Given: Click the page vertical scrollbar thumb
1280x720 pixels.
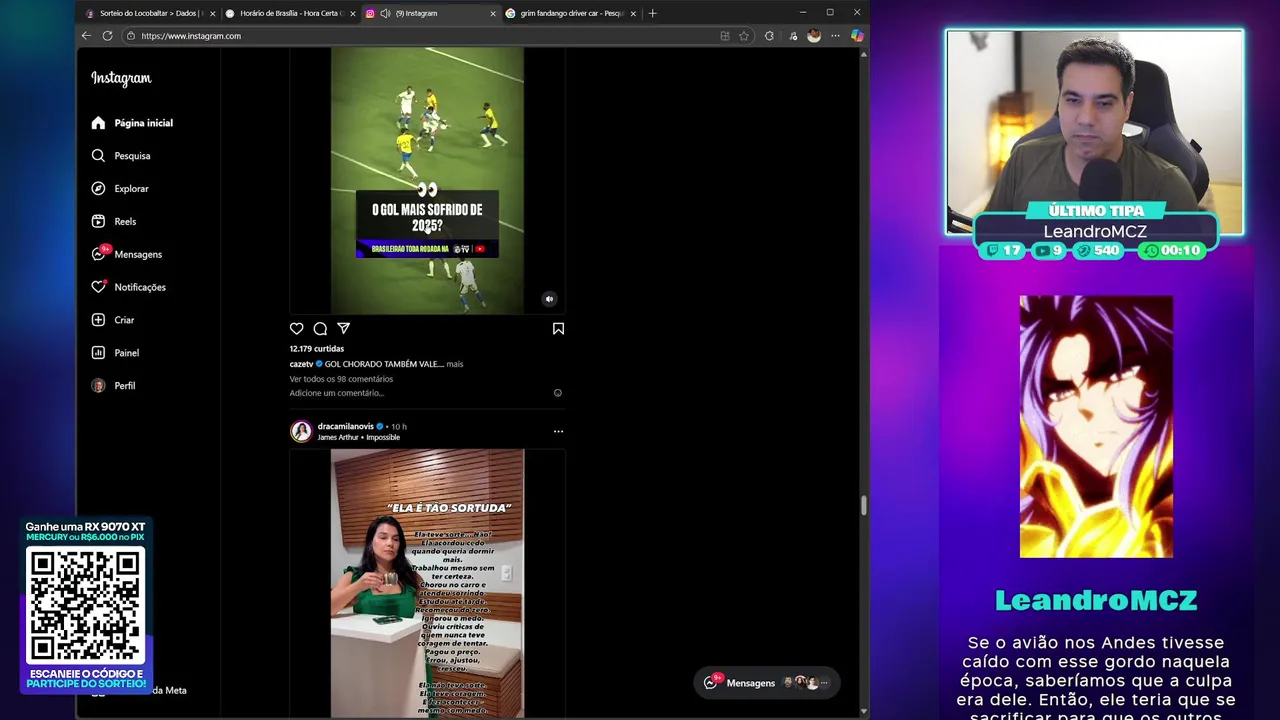Looking at the screenshot, I should [x=864, y=505].
